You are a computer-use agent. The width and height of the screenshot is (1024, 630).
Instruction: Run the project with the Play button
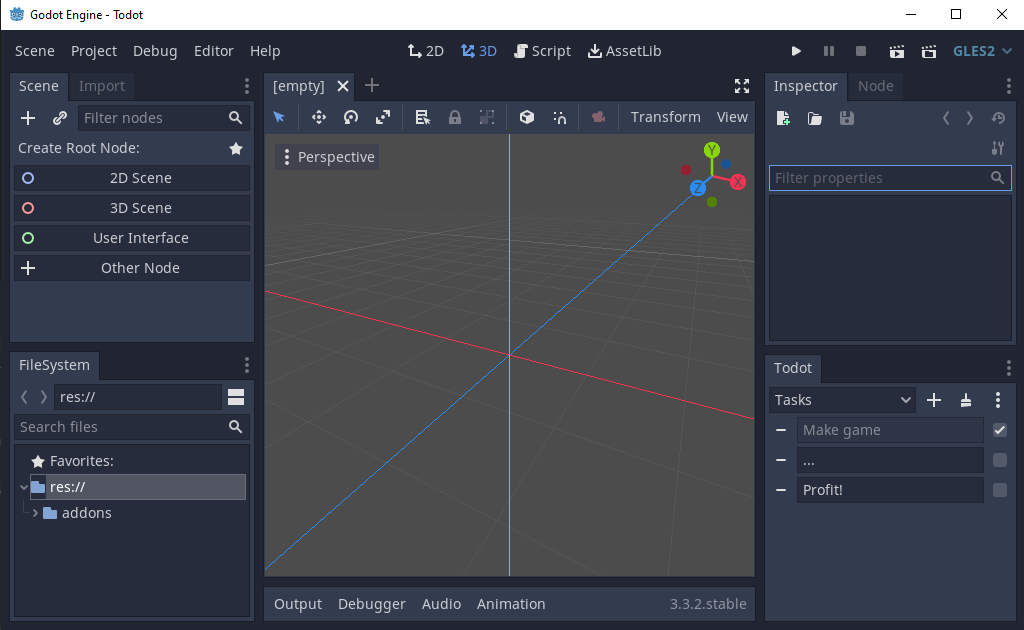(796, 51)
